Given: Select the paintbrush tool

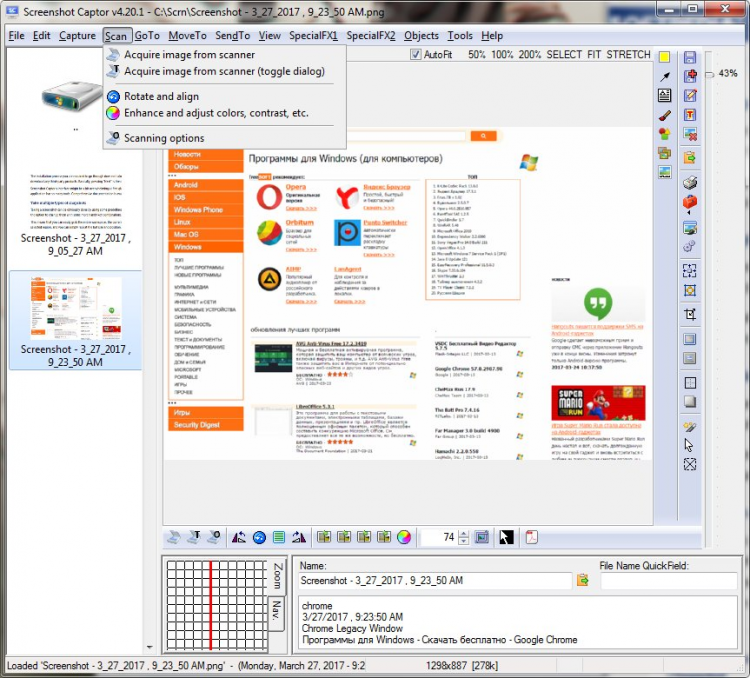Looking at the screenshot, I should [665, 115].
